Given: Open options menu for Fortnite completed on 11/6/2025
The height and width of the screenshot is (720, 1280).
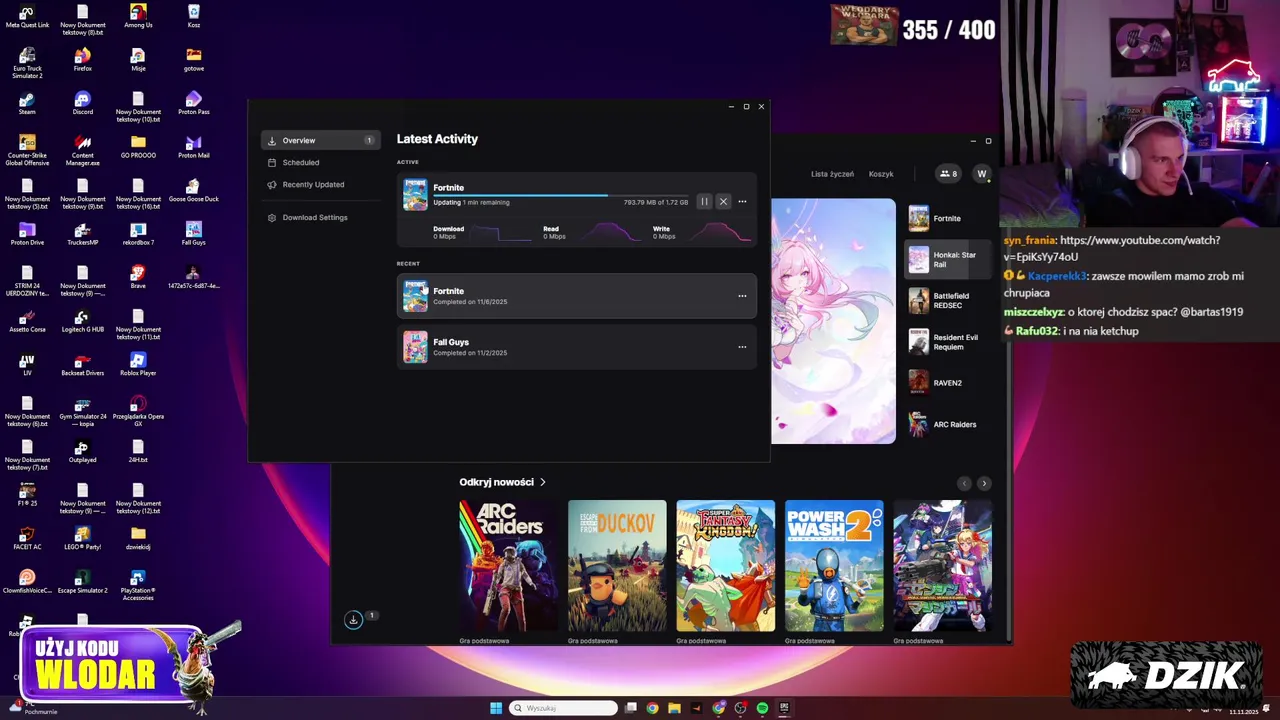Looking at the screenshot, I should click(x=742, y=296).
